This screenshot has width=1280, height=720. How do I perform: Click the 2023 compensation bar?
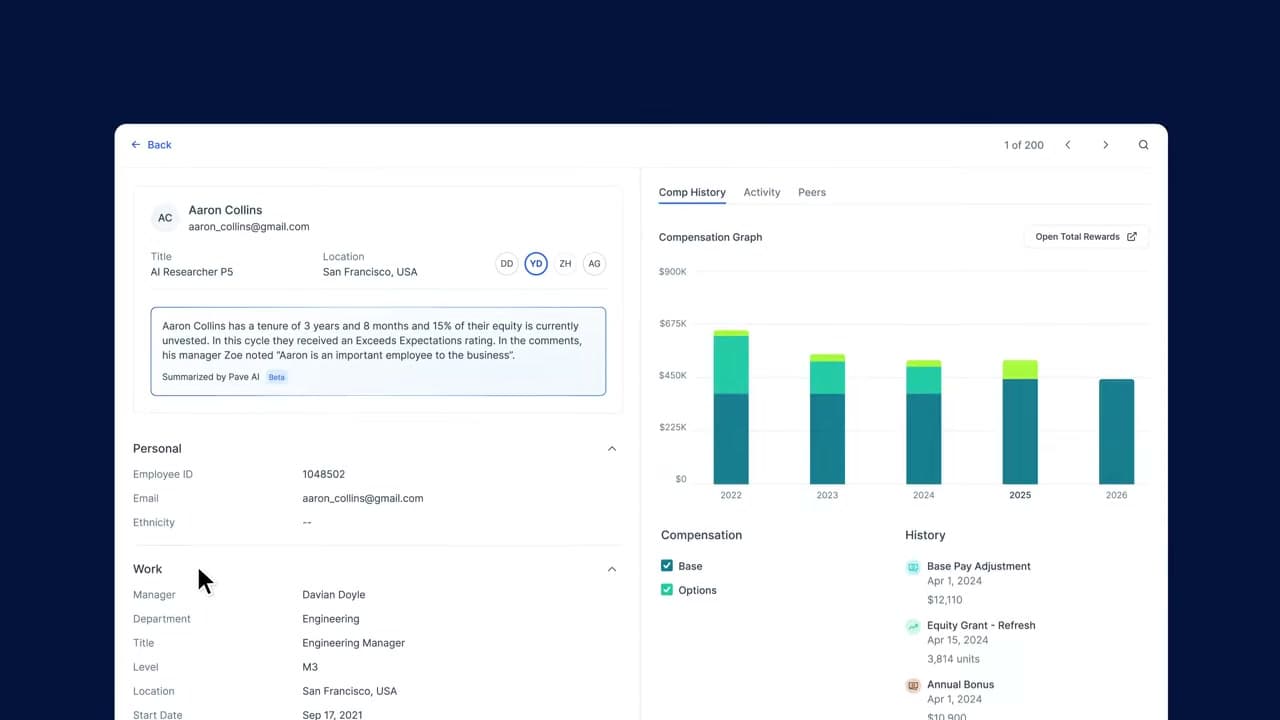827,419
